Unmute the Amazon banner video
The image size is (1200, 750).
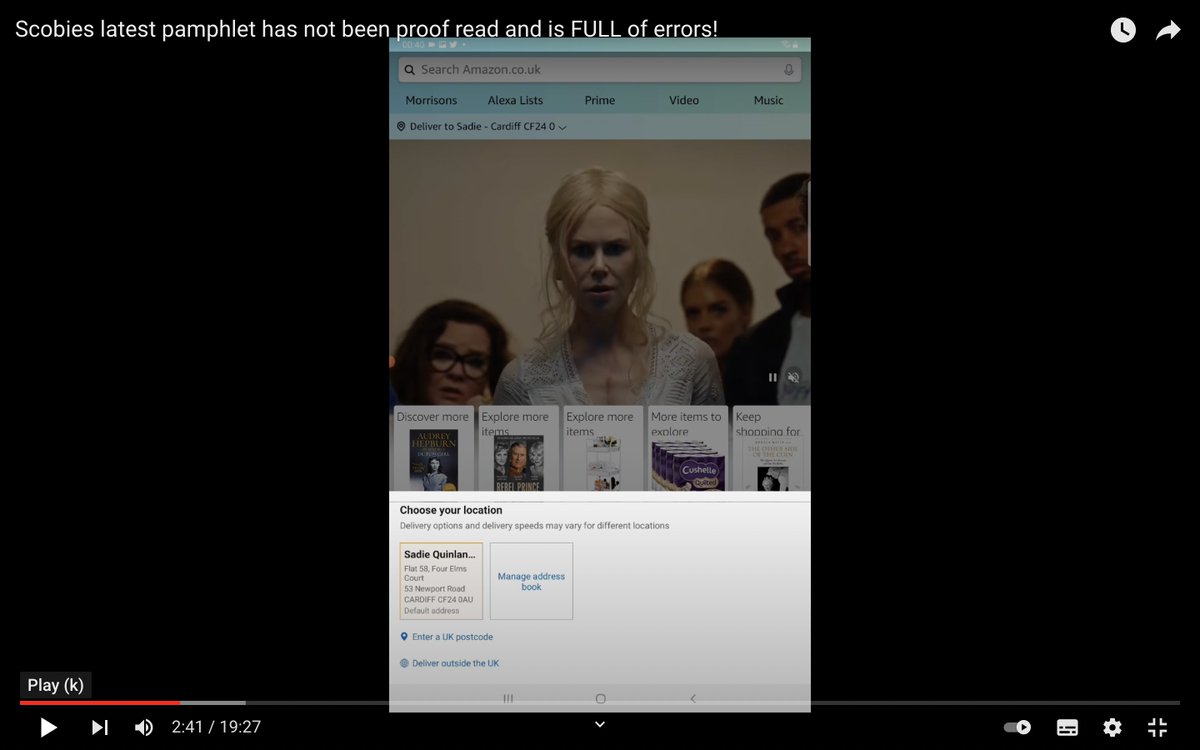click(793, 377)
